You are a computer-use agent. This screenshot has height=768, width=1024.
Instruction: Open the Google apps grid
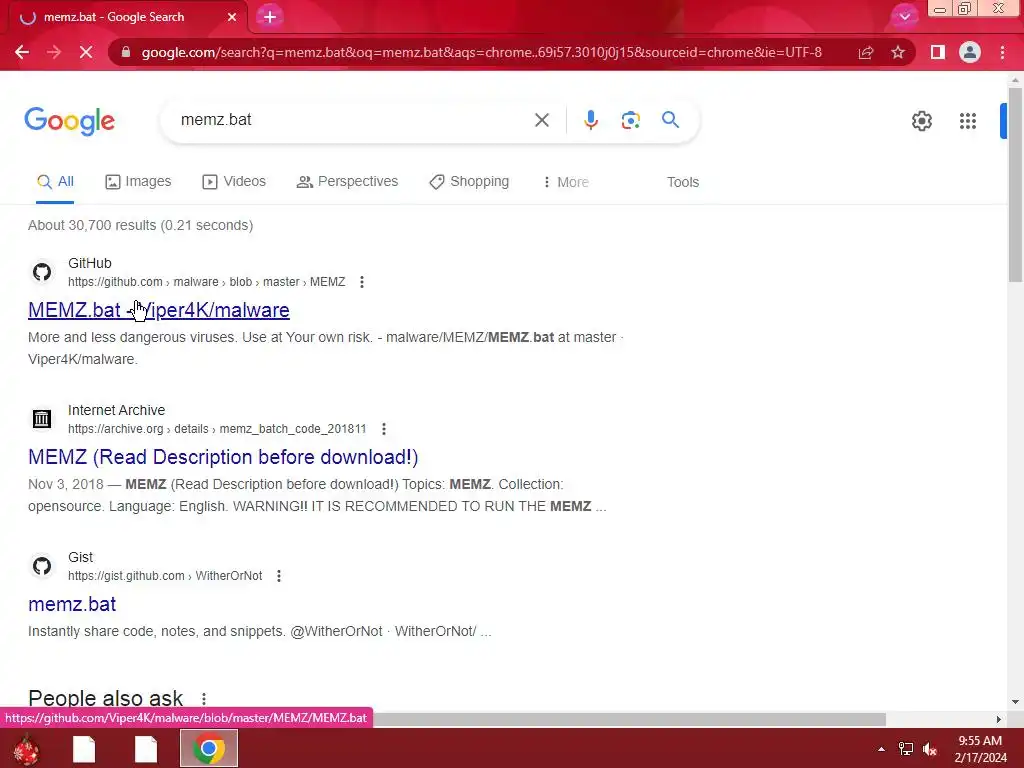tap(968, 121)
